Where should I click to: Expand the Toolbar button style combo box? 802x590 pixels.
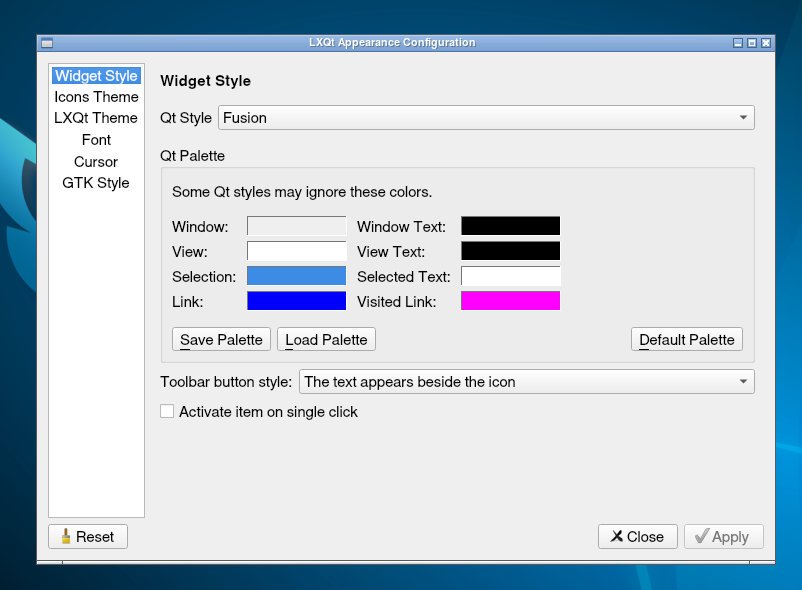click(x=526, y=382)
